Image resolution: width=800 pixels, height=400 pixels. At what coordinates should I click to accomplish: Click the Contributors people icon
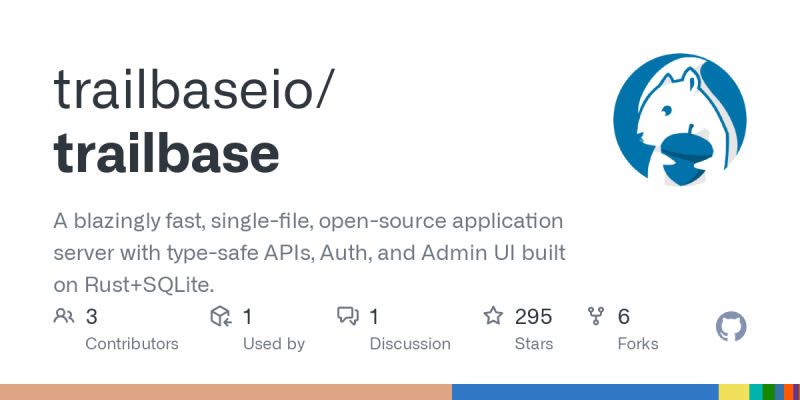click(64, 317)
